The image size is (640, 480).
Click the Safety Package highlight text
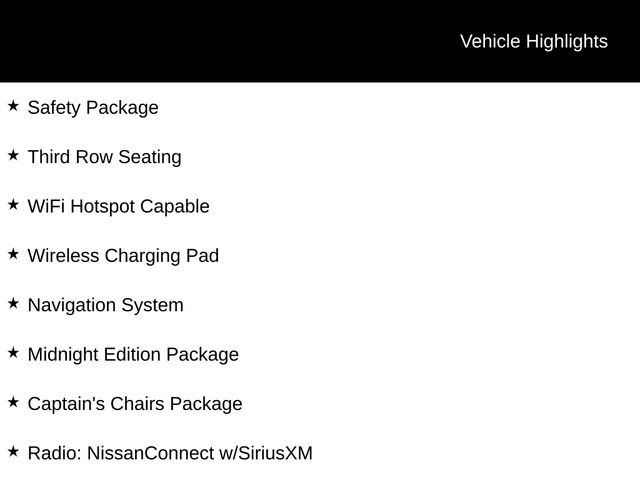(93, 108)
